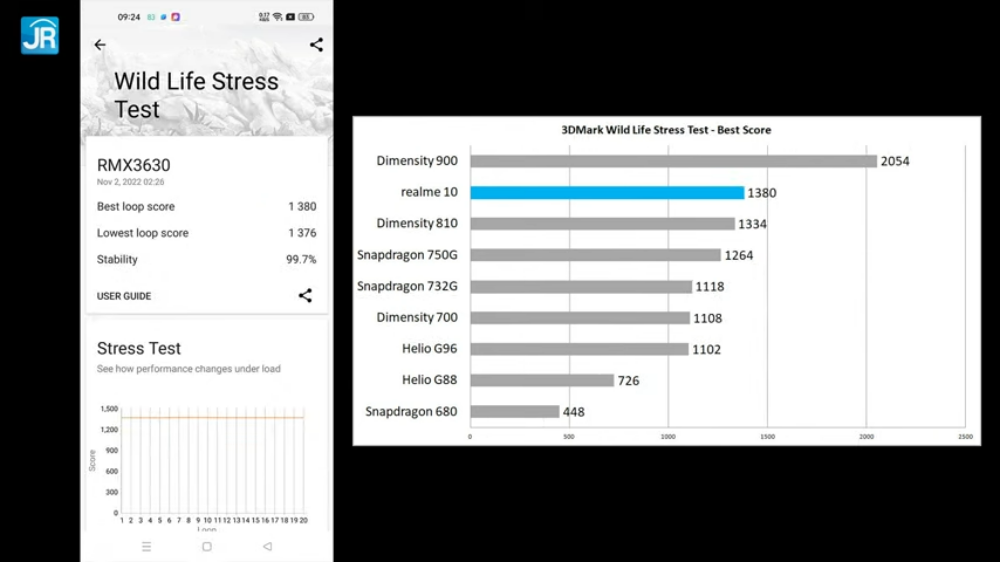Tap the Android recent apps menu icon
The height and width of the screenshot is (562, 1000).
[x=147, y=547]
